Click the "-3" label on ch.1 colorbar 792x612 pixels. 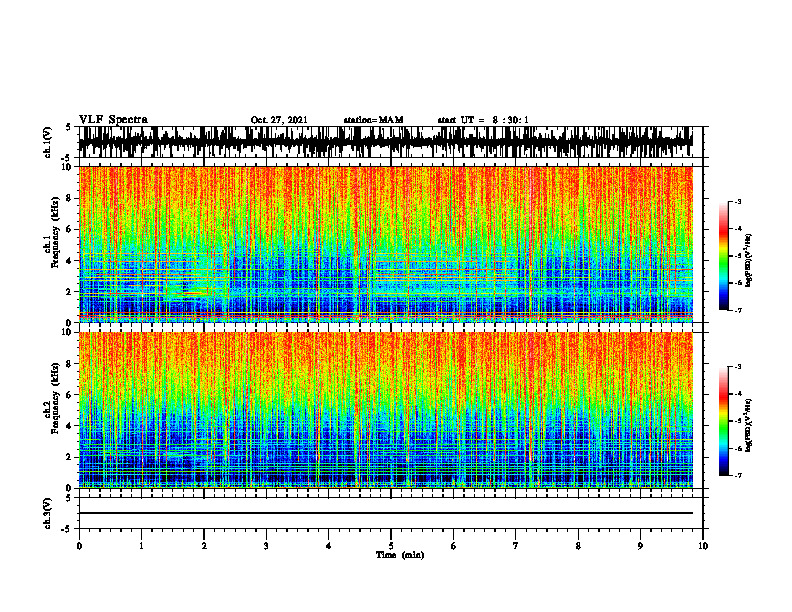(x=738, y=201)
